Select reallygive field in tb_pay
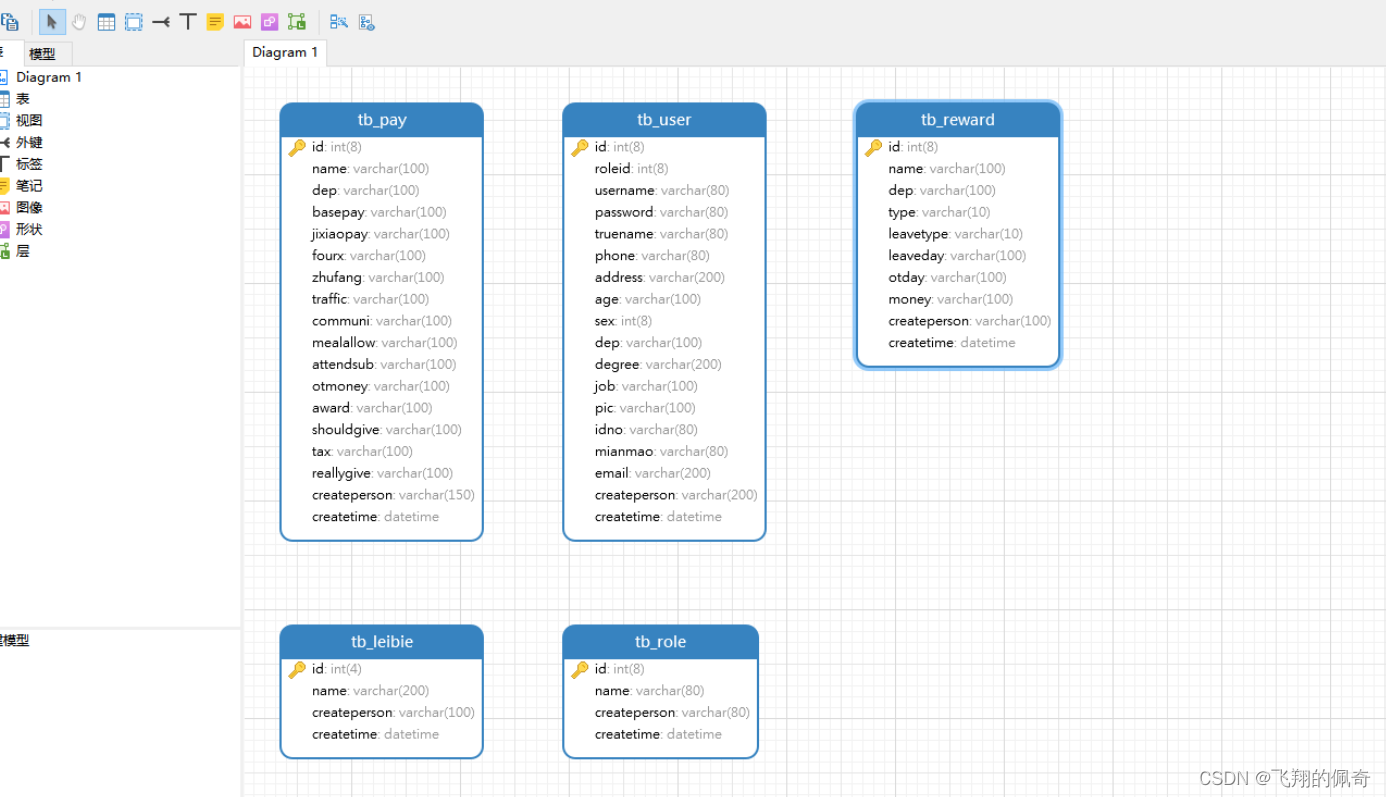 click(382, 473)
